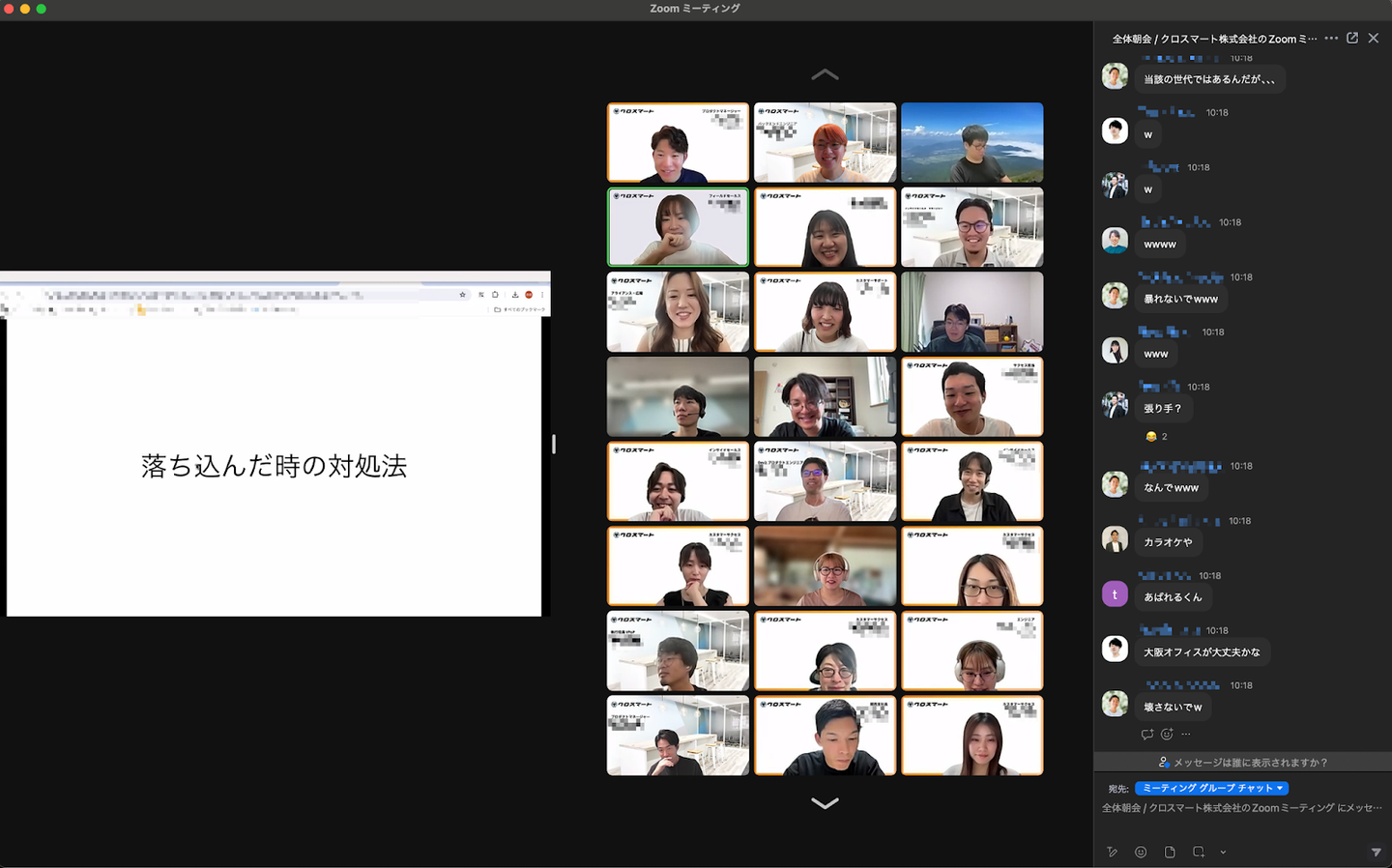Select video tile of participant wearing white headphones
The height and width of the screenshot is (868, 1392).
tap(971, 651)
